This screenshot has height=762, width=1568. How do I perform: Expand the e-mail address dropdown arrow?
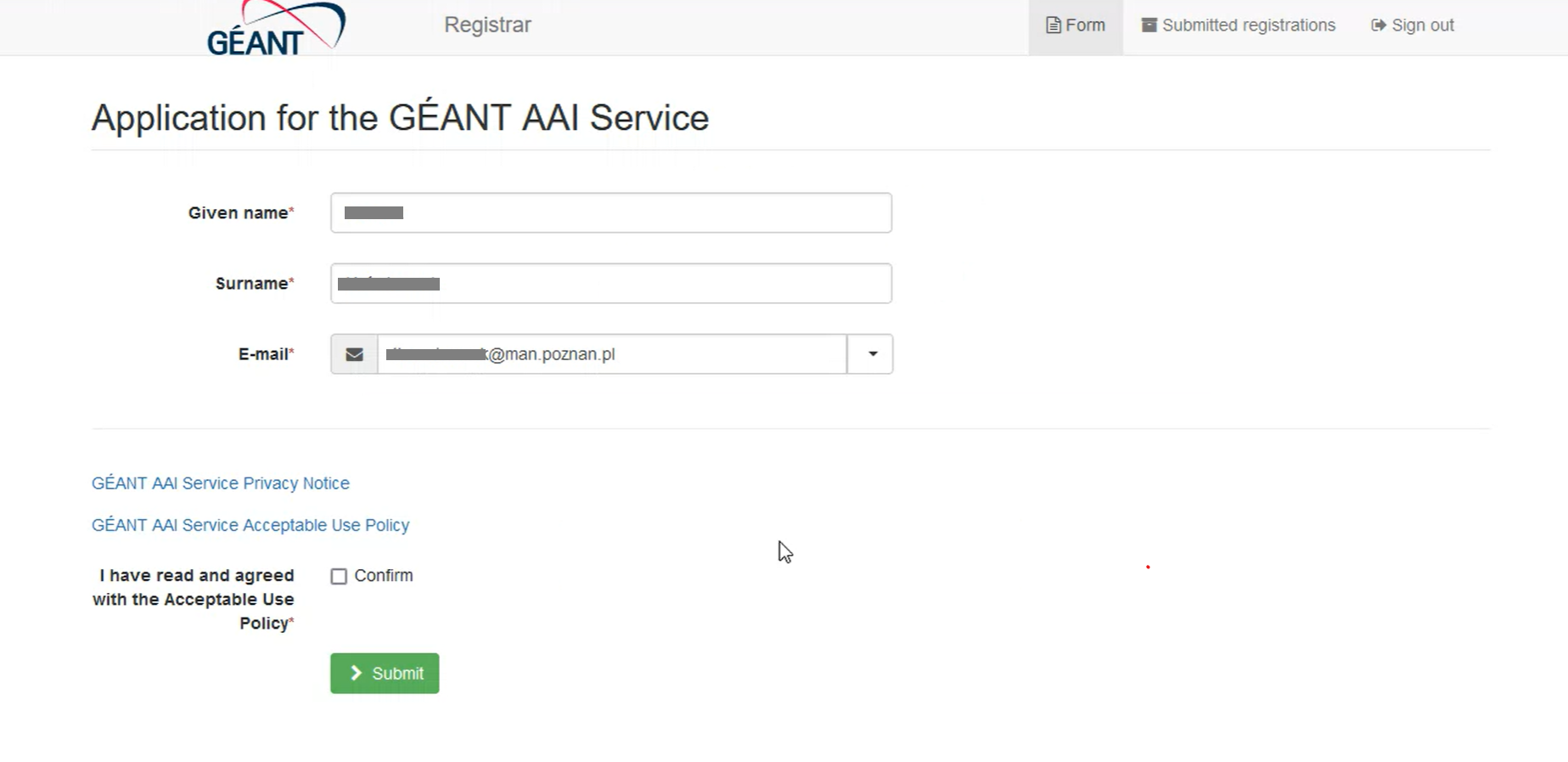(x=870, y=354)
